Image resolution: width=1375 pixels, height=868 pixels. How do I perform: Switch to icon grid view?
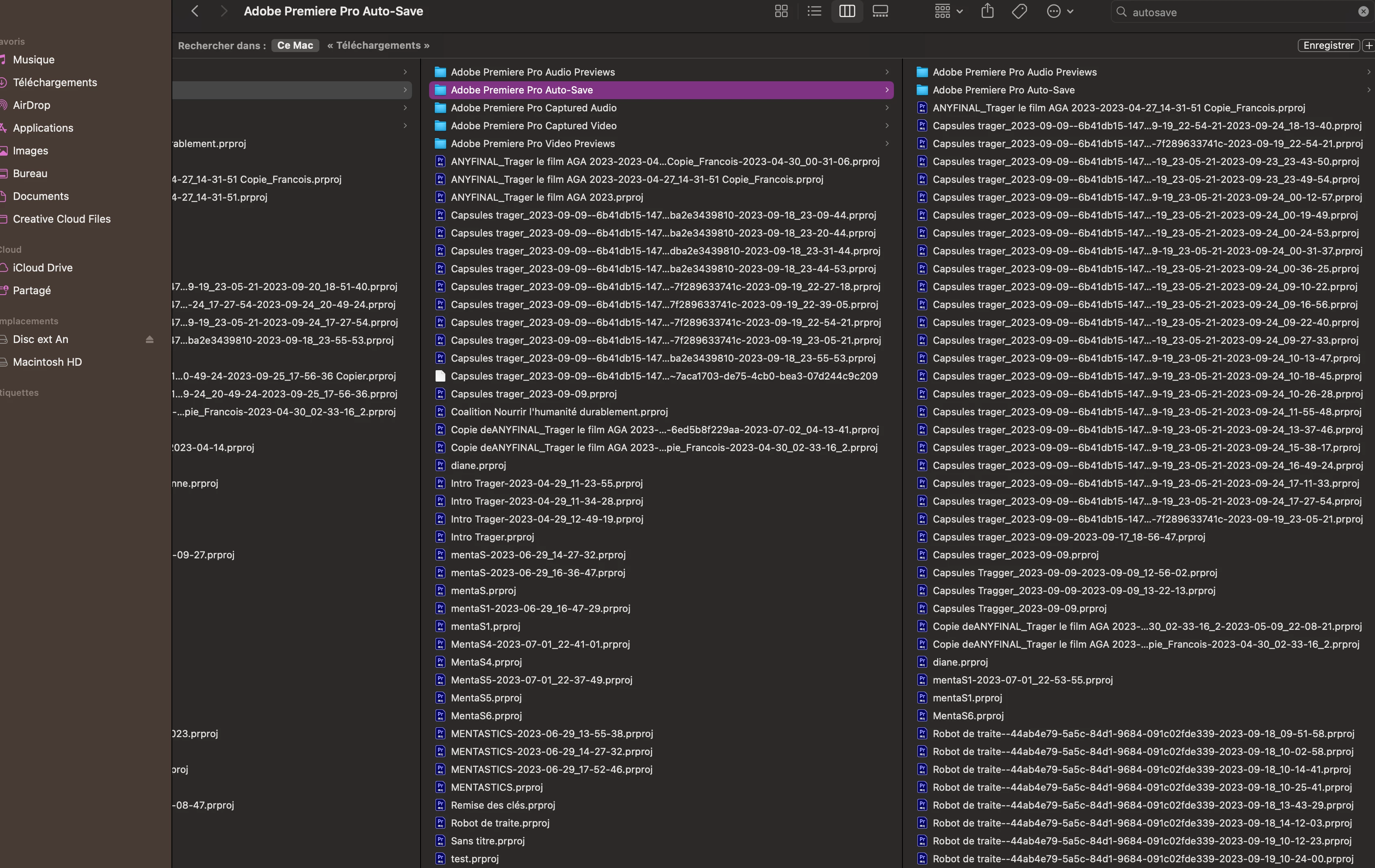[x=781, y=11]
